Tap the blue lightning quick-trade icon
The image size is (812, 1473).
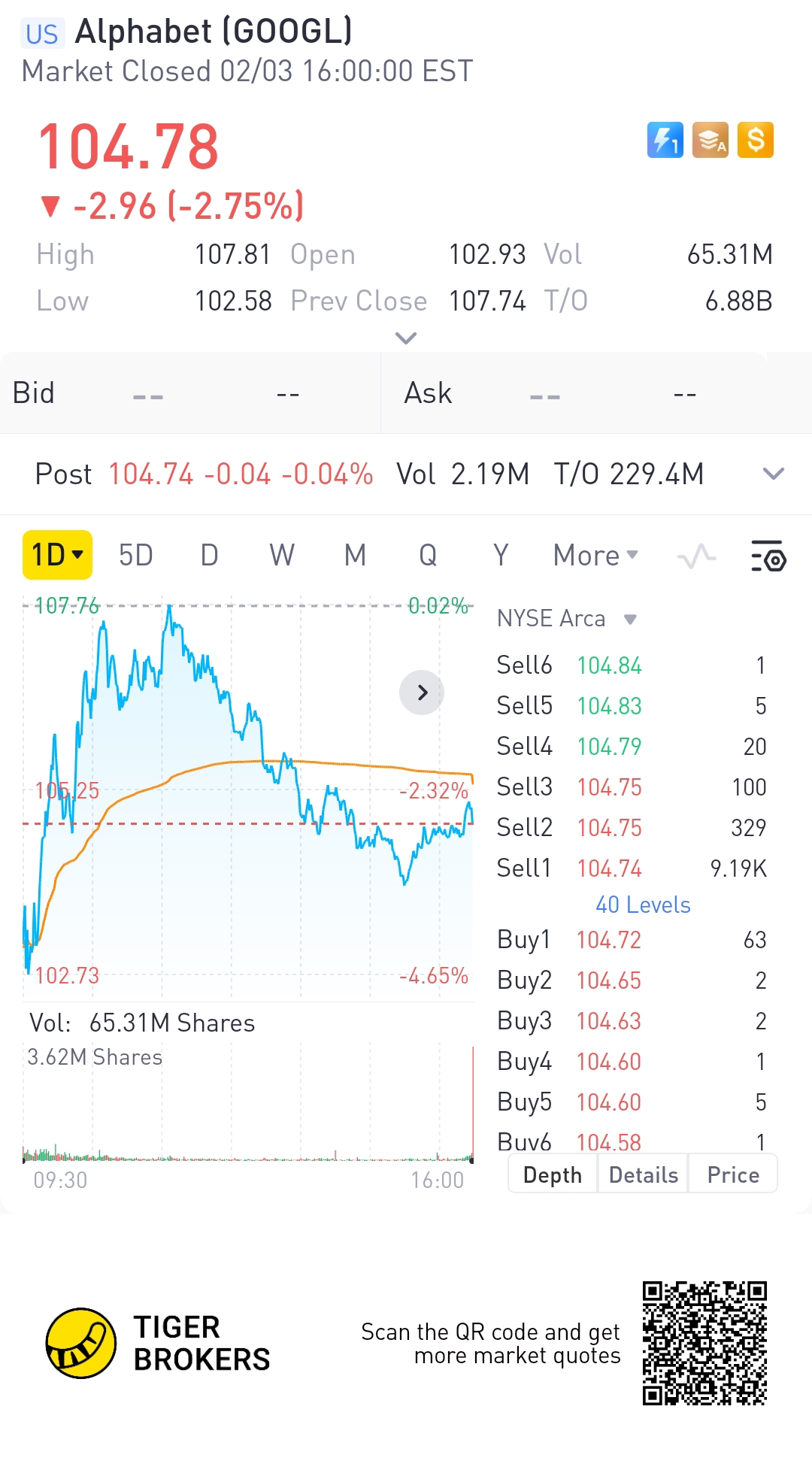665,140
